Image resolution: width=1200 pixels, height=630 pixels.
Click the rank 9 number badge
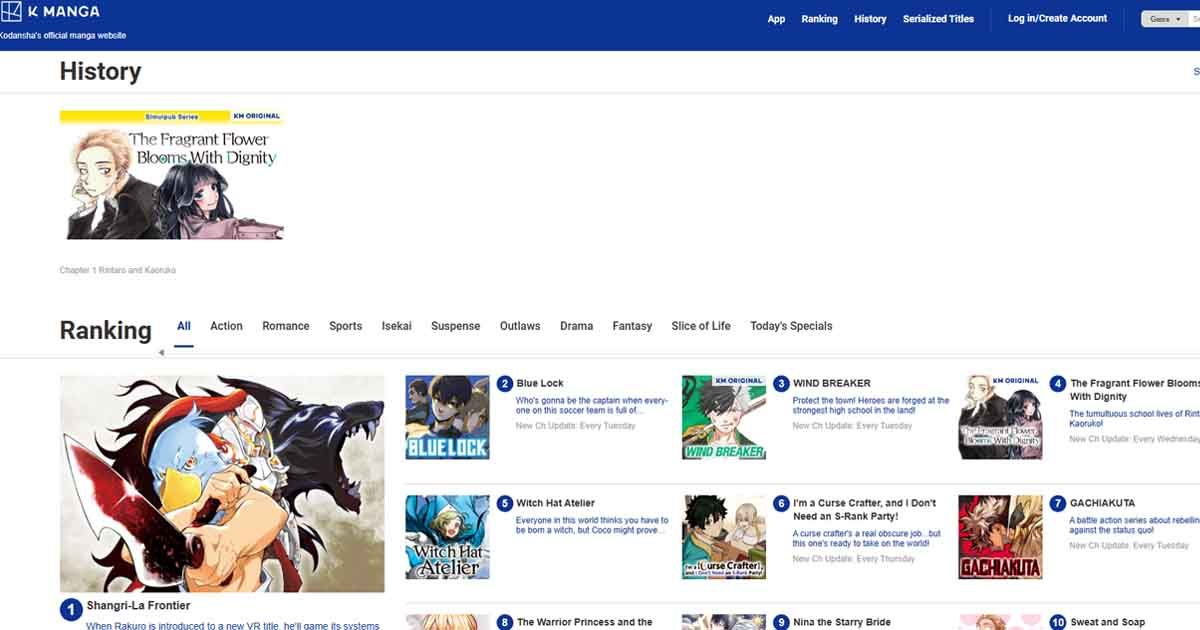(782, 622)
